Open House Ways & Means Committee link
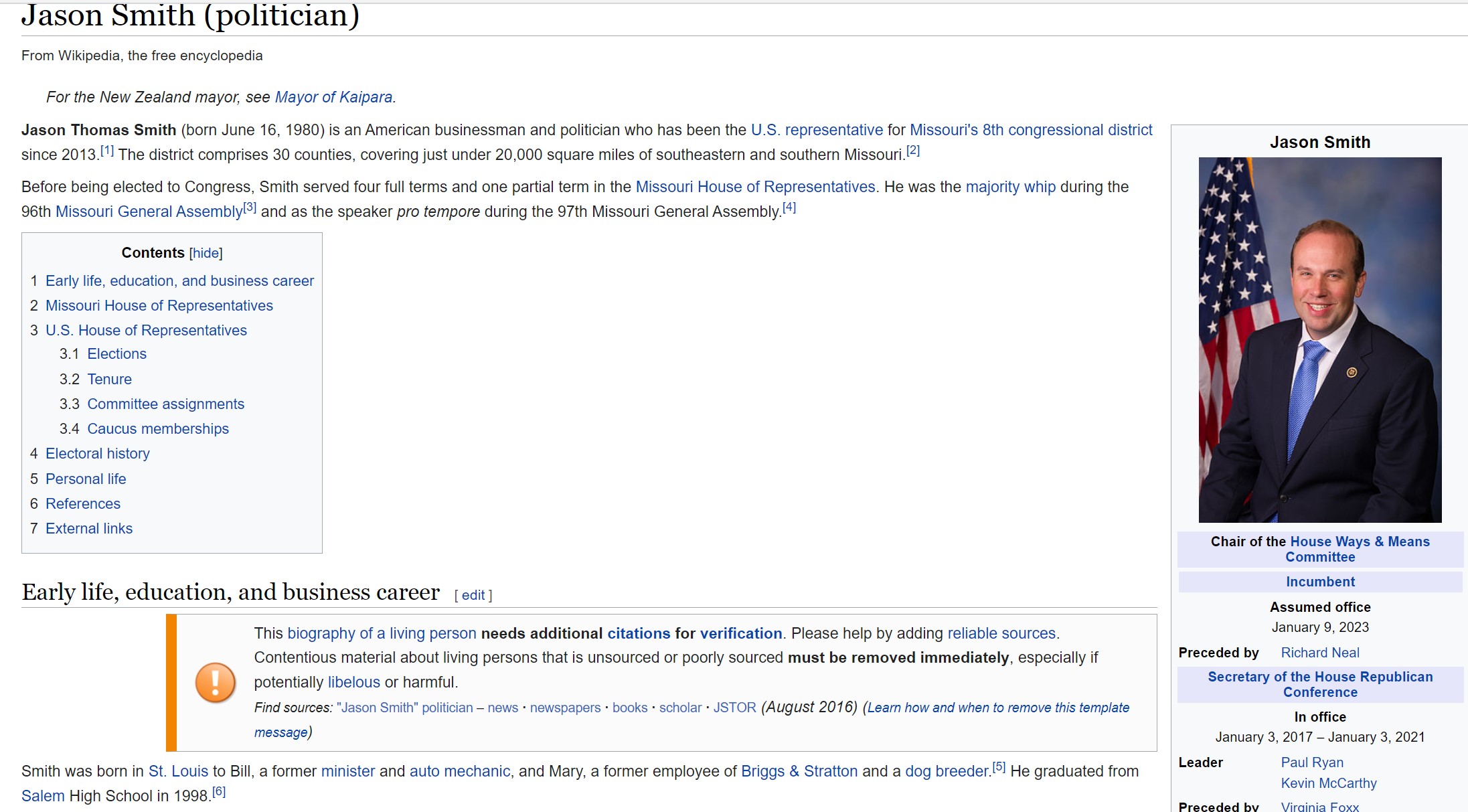1468x812 pixels. [1360, 549]
